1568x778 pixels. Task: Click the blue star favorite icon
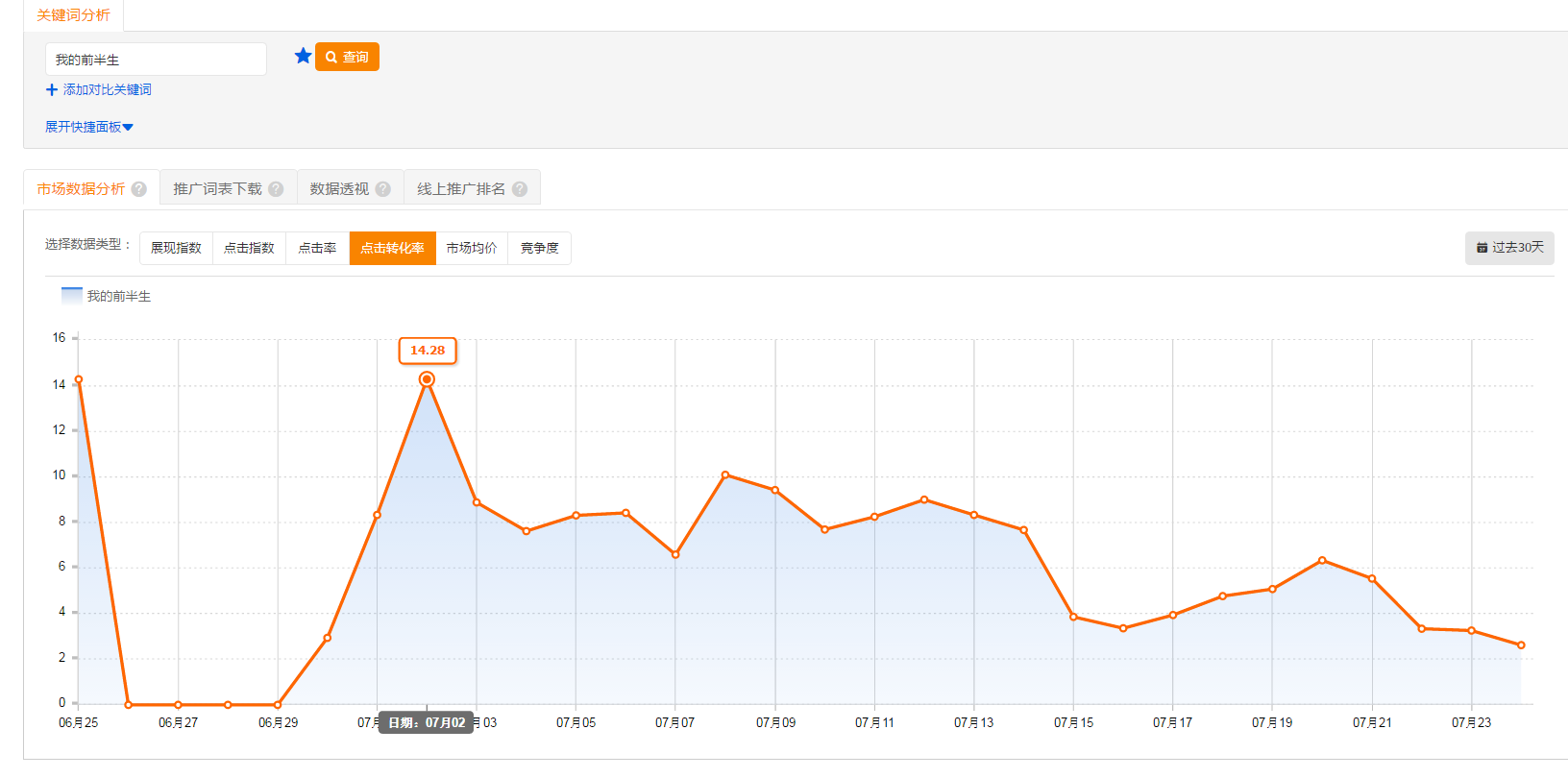303,56
